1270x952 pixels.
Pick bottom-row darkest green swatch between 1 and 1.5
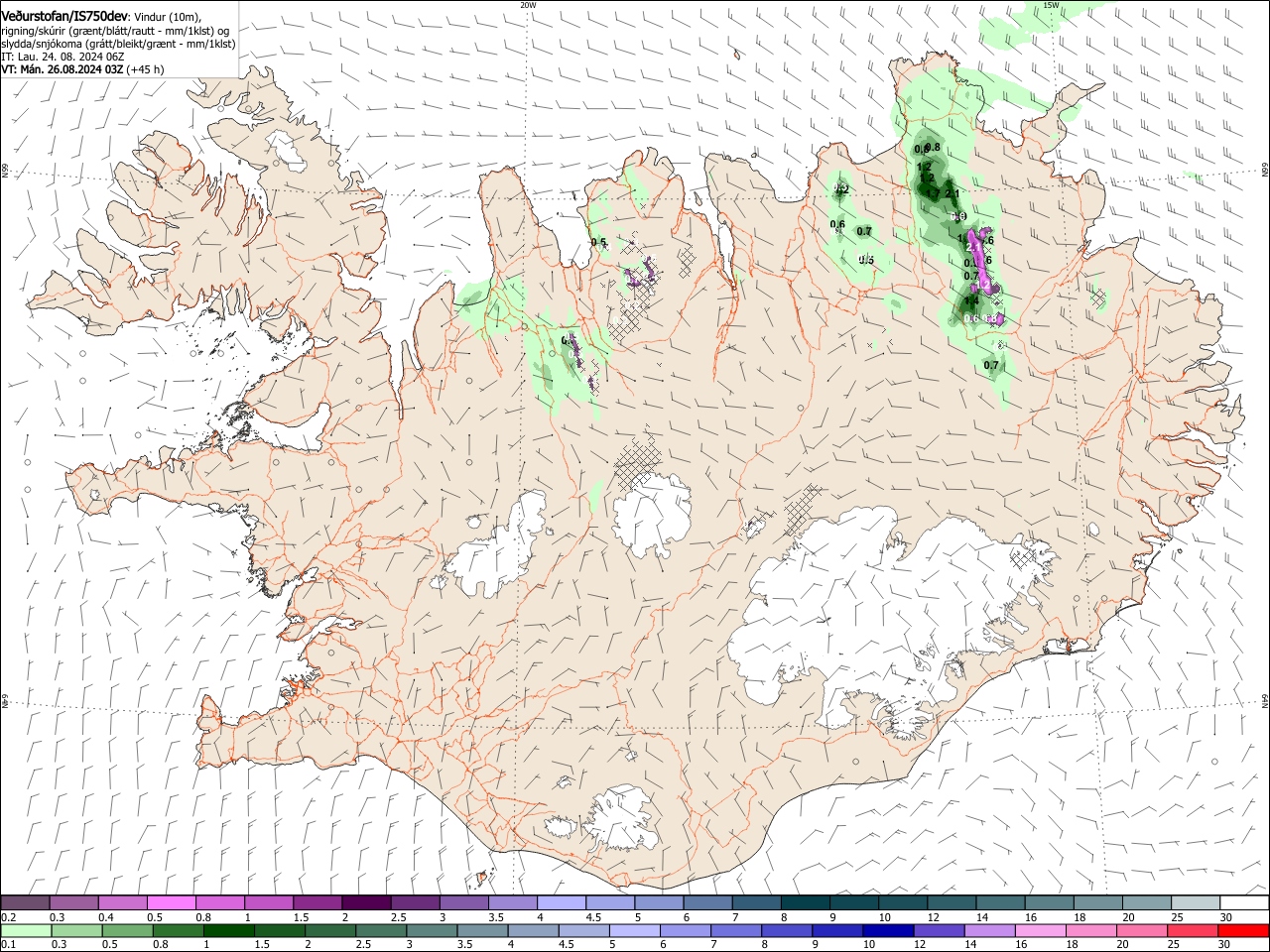click(x=228, y=930)
